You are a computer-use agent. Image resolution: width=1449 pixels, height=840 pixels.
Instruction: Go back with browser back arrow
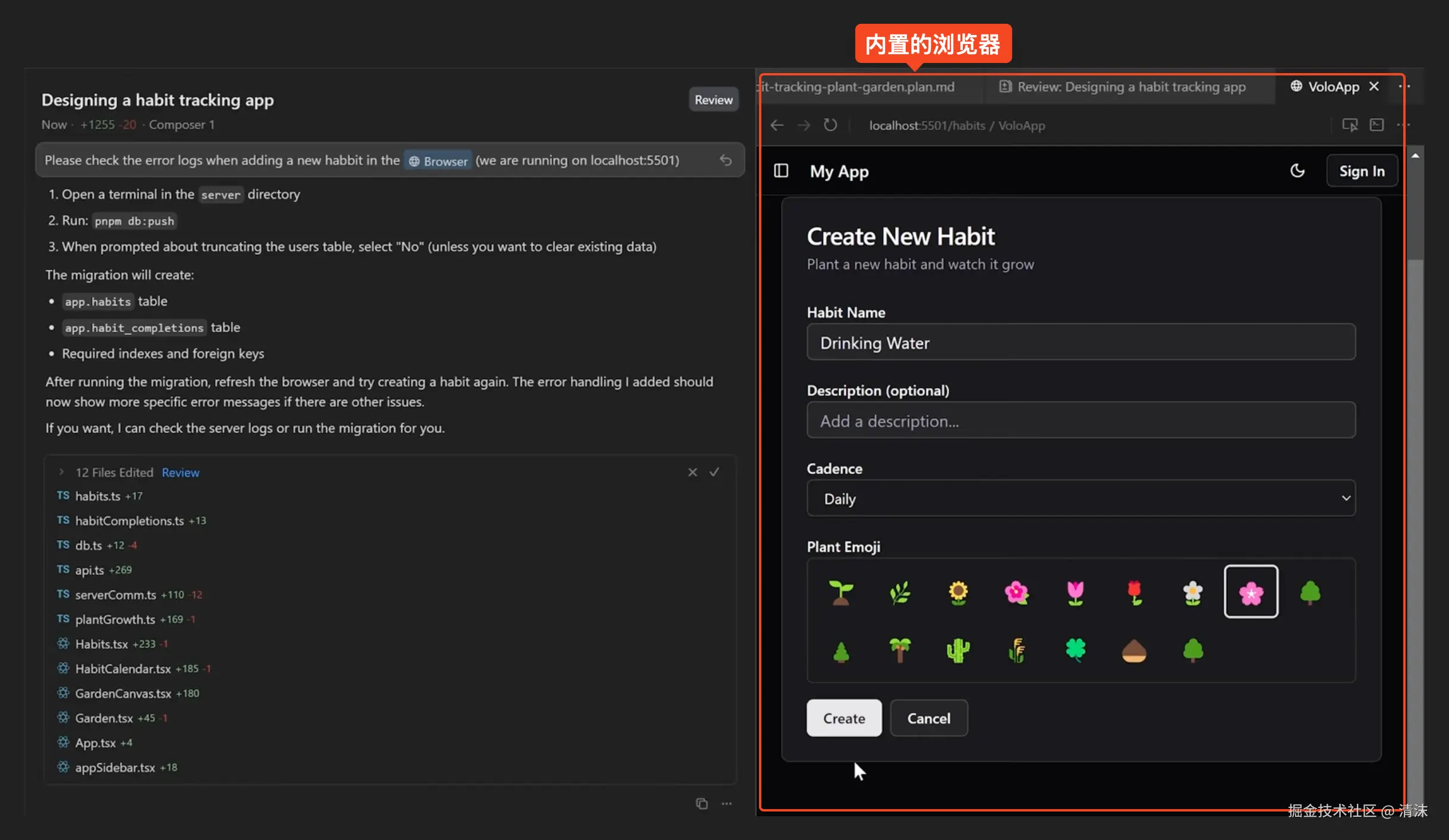777,125
